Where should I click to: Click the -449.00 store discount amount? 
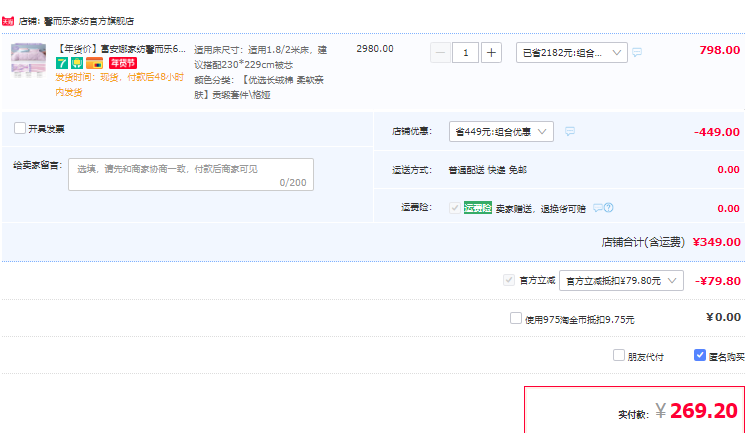(717, 132)
